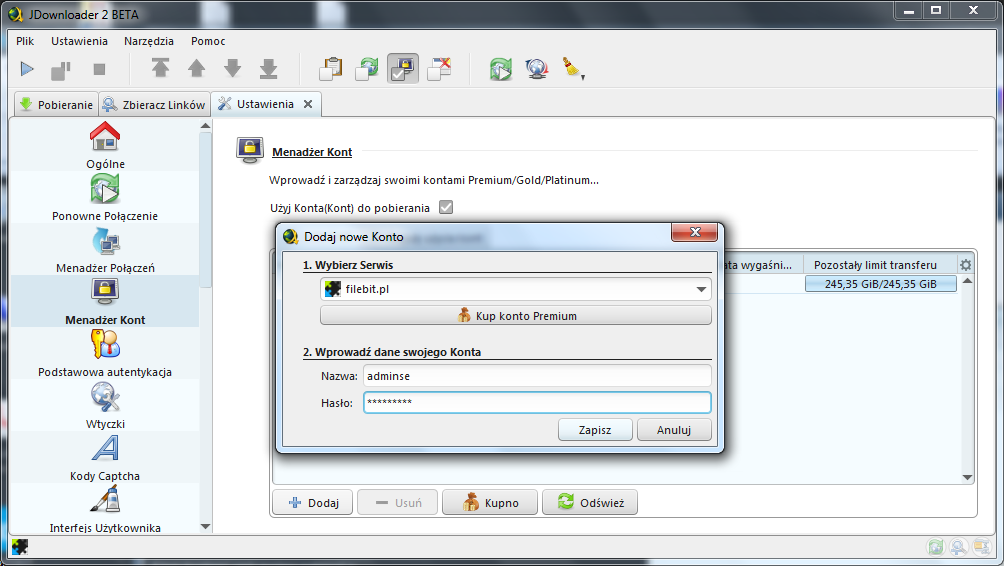This screenshot has height=566, width=1004.
Task: Toggle premium accounts icon in toolbar
Action: [x=403, y=69]
